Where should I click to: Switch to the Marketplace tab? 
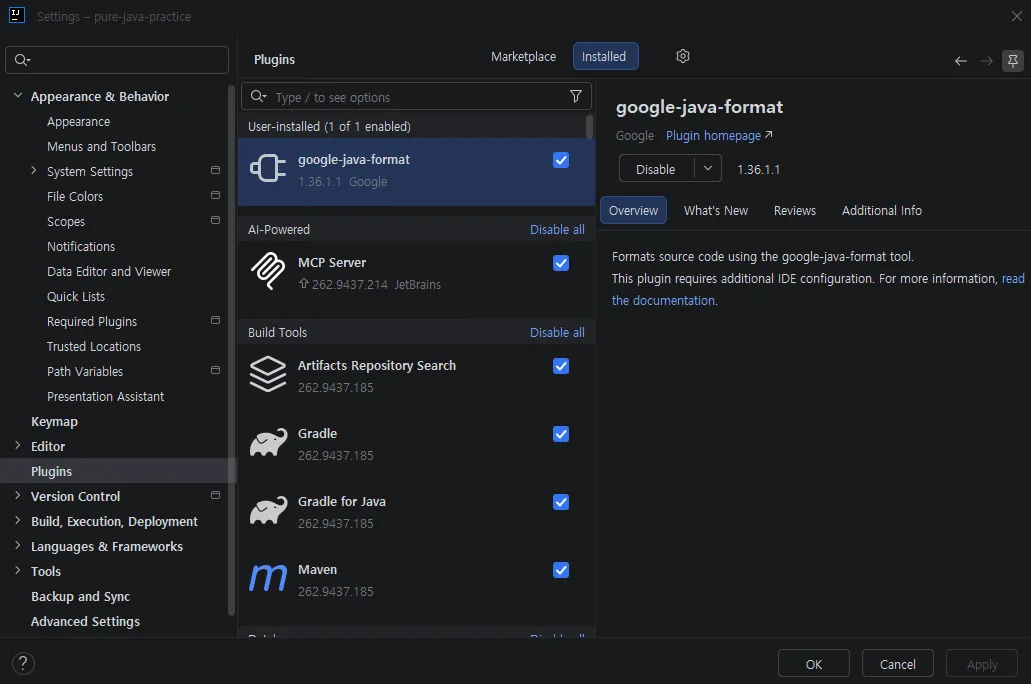(523, 57)
